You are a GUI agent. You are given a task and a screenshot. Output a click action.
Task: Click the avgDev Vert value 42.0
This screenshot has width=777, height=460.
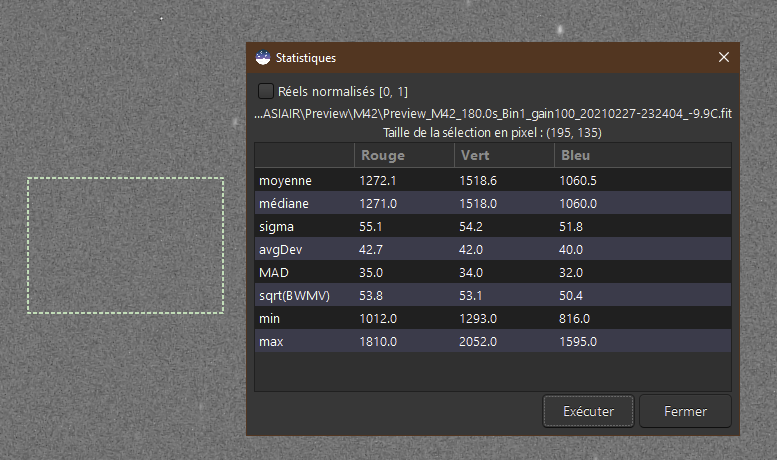tap(471, 249)
